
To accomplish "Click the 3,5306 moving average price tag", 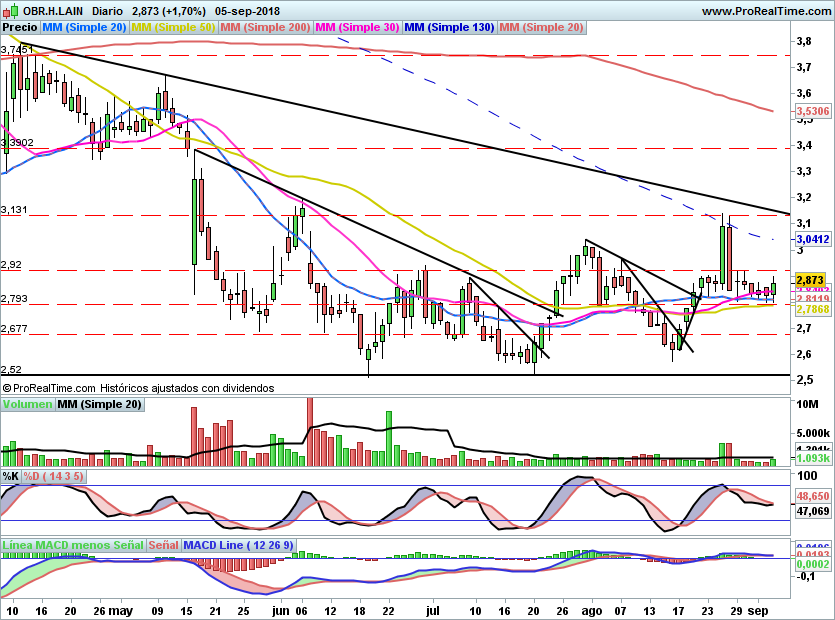I will pos(812,111).
